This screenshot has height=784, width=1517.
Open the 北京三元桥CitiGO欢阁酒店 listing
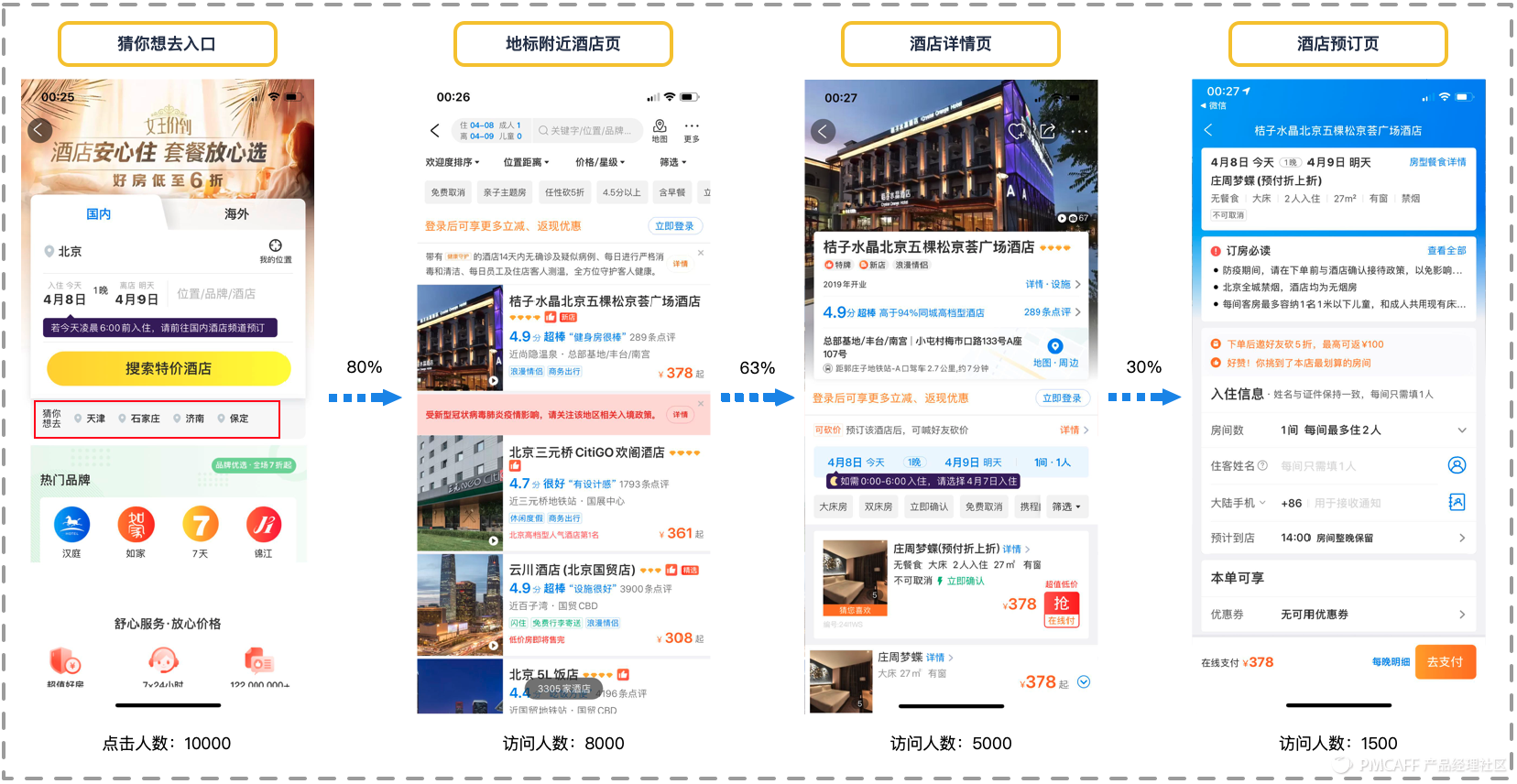tap(563, 494)
